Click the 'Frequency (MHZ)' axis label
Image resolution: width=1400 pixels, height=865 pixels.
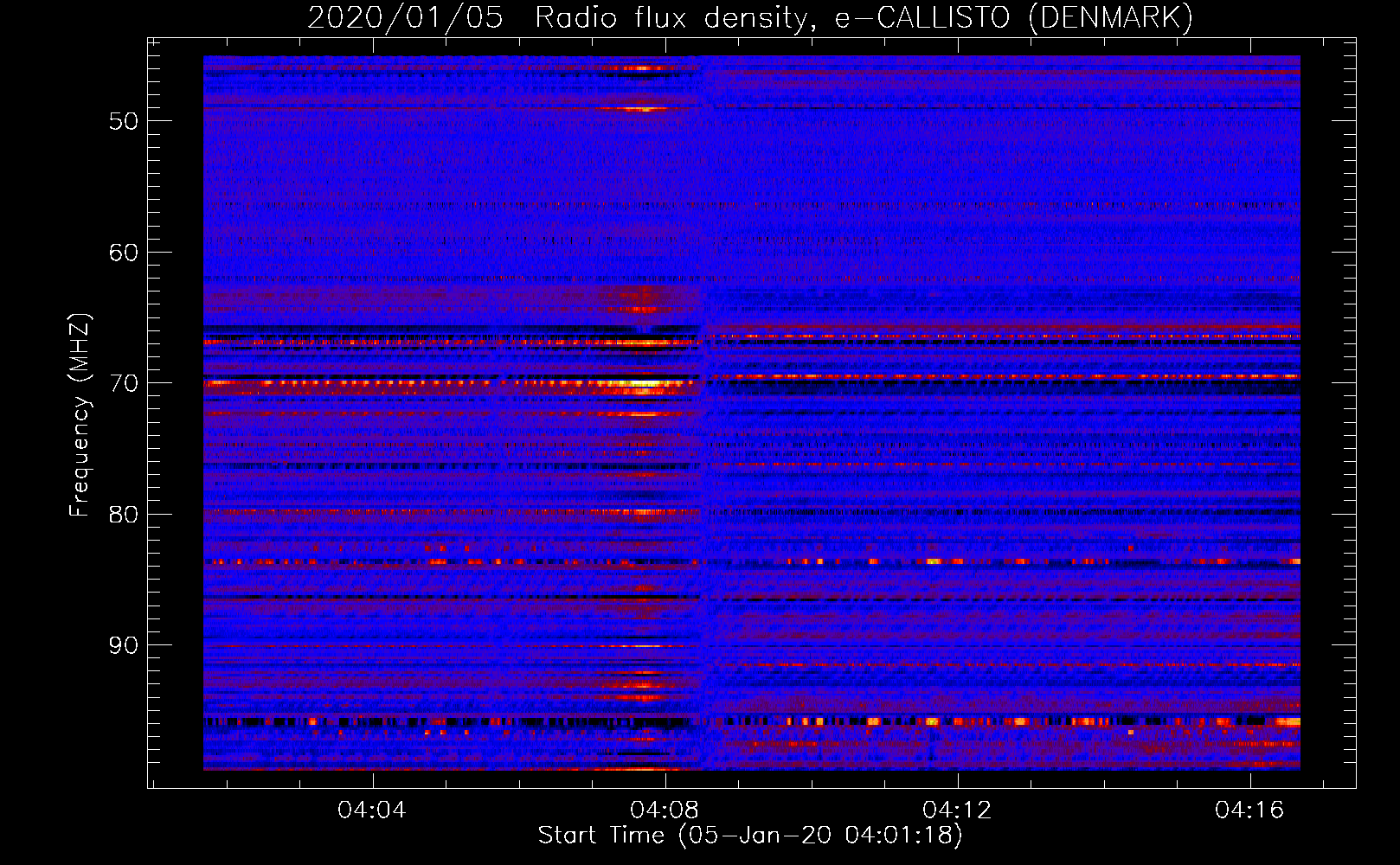coord(80,415)
